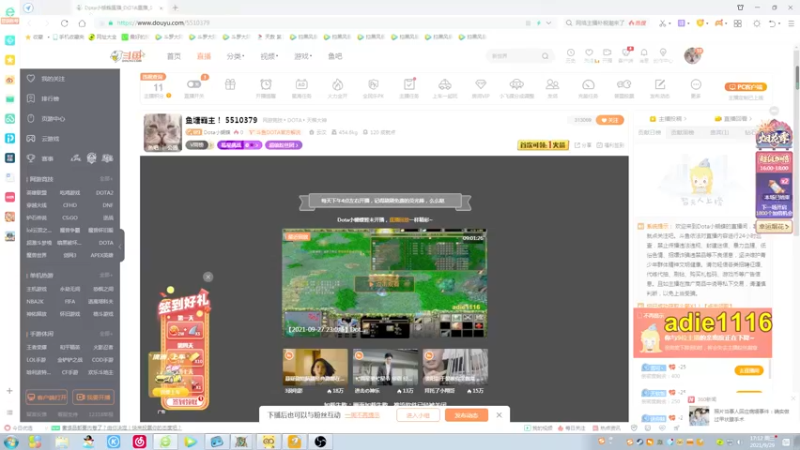800x450 pixels.
Task: Open the trophy events item in the sidebar
Action: click(40, 158)
